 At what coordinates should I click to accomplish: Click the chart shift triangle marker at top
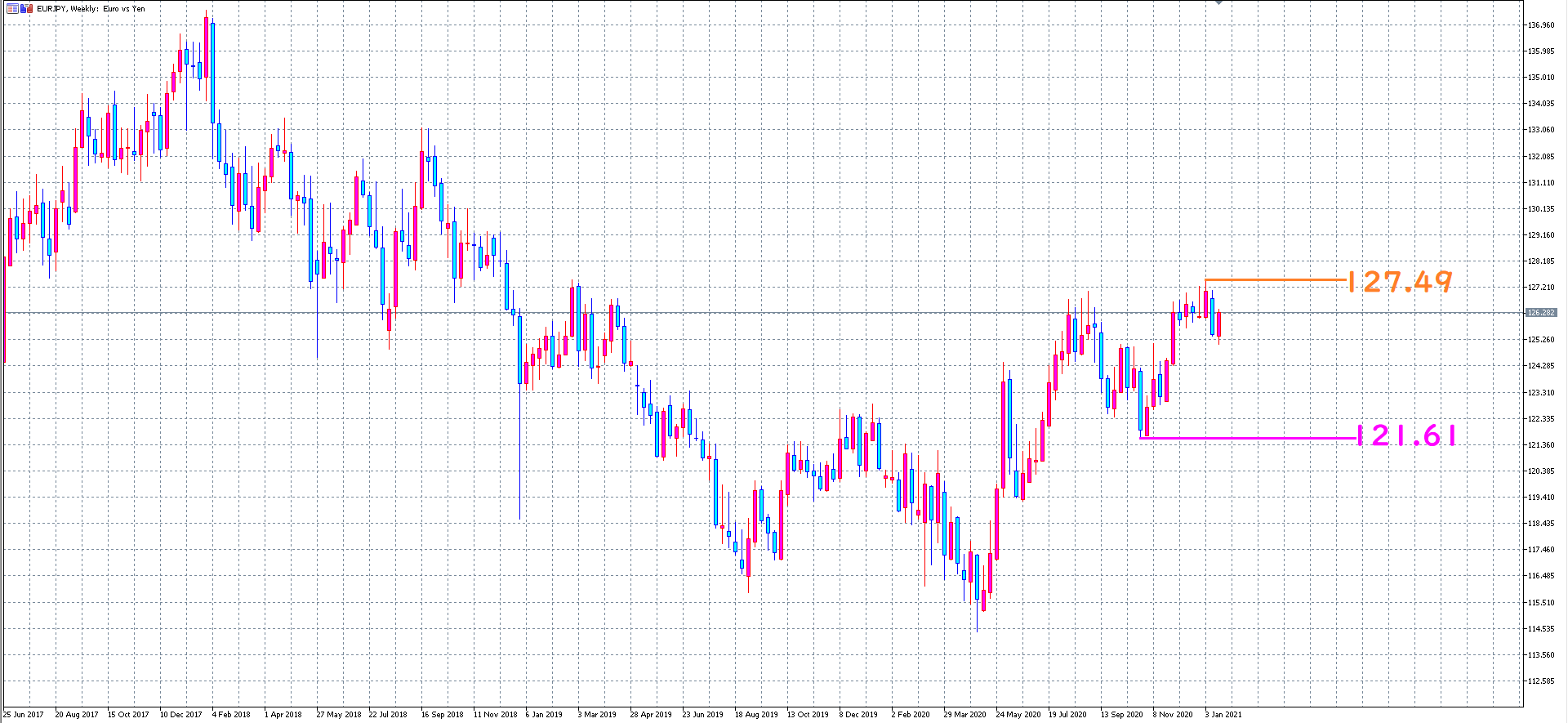(x=1218, y=2)
